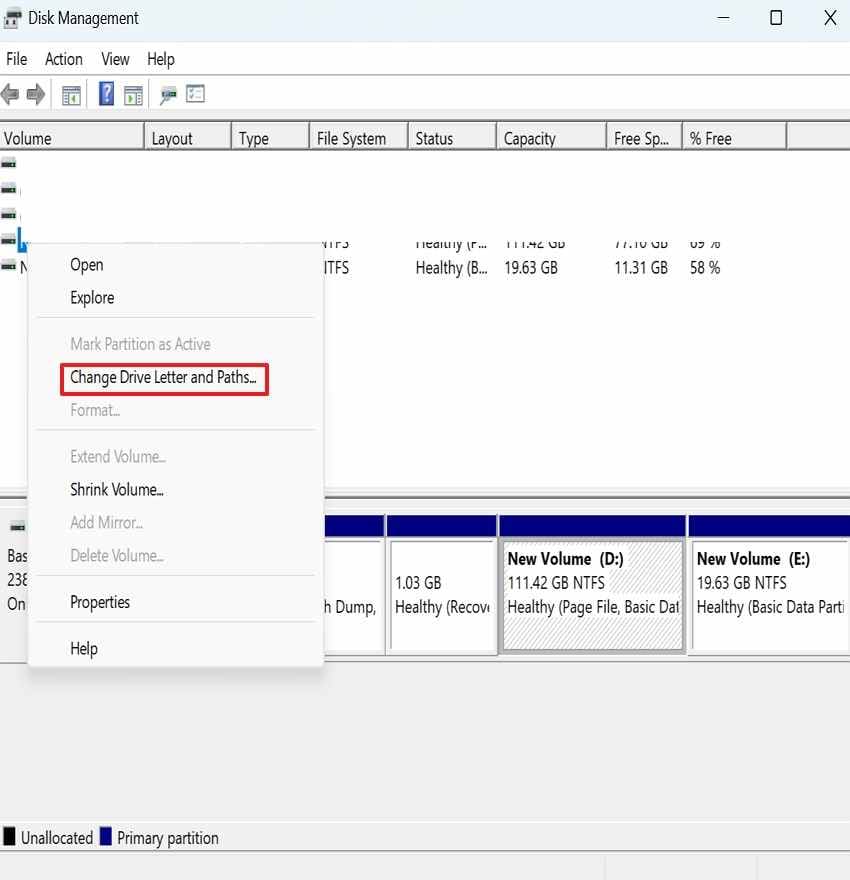Image resolution: width=850 pixels, height=880 pixels.
Task: Click the blue header bar above D: partition
Action: point(592,526)
